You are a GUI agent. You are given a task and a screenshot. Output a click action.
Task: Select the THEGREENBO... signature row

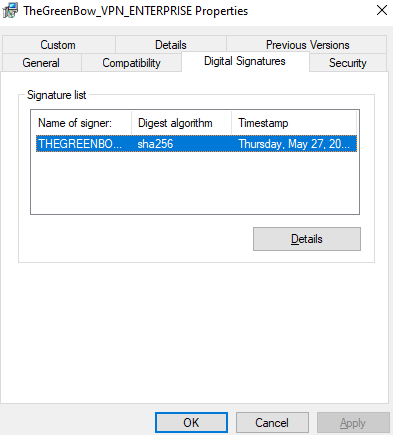196,144
